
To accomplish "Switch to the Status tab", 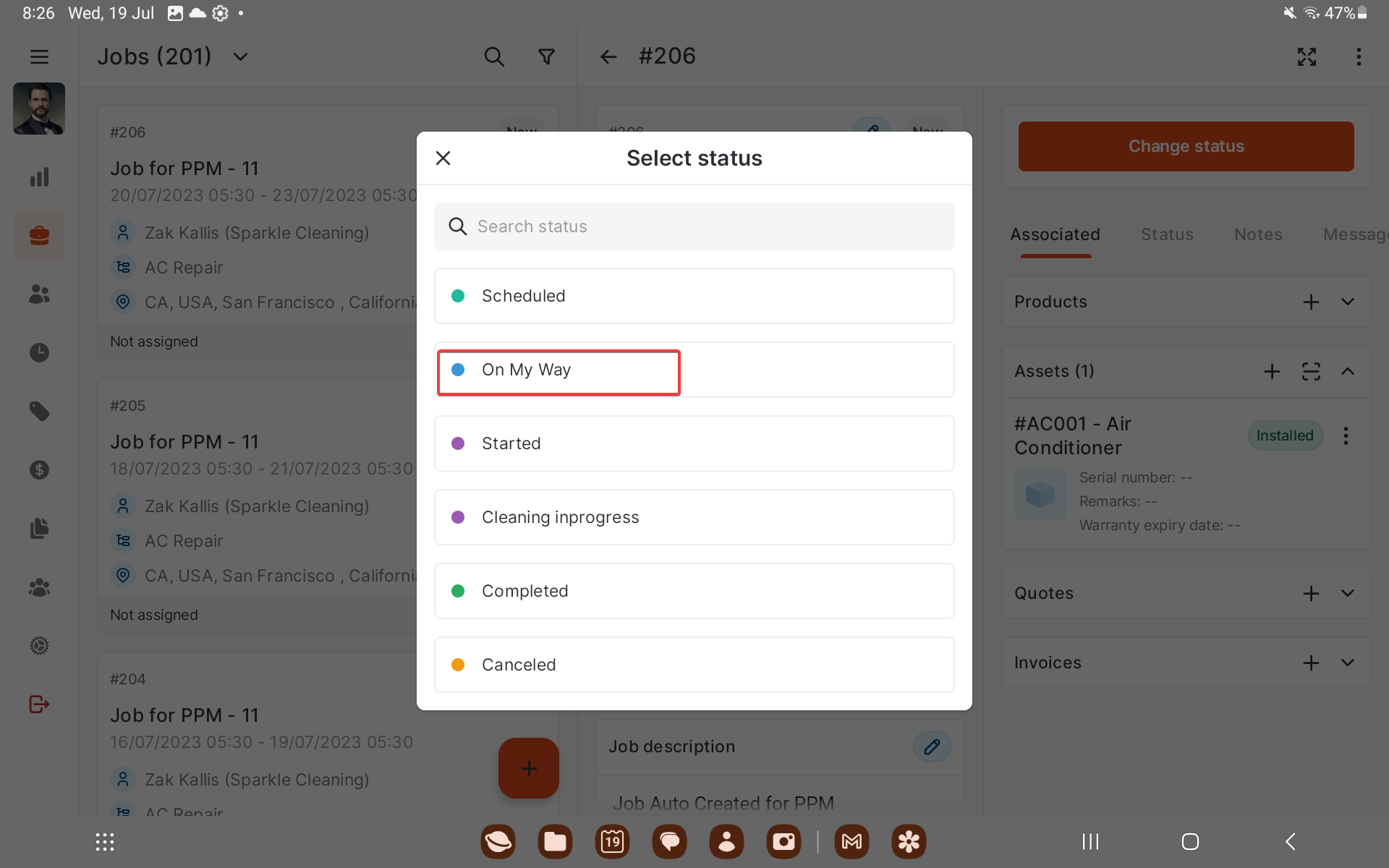I will (x=1167, y=234).
